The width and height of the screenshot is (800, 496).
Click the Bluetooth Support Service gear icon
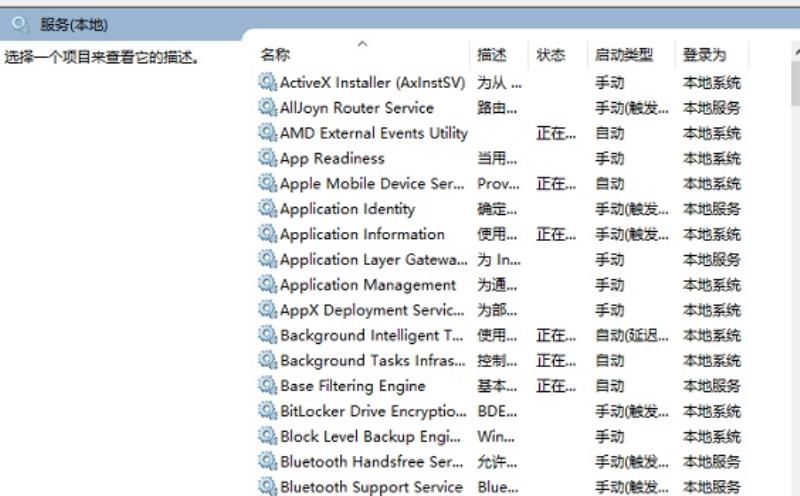tap(267, 486)
